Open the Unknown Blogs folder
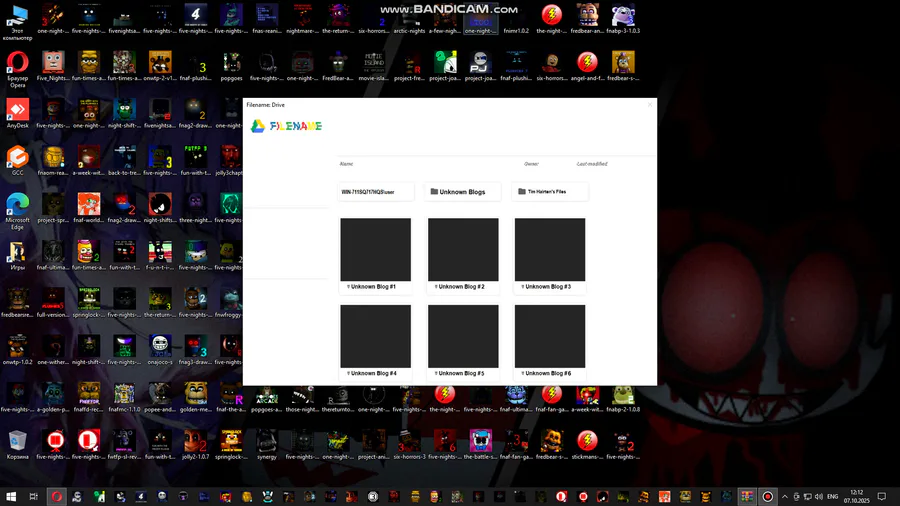The image size is (900, 506). 463,192
